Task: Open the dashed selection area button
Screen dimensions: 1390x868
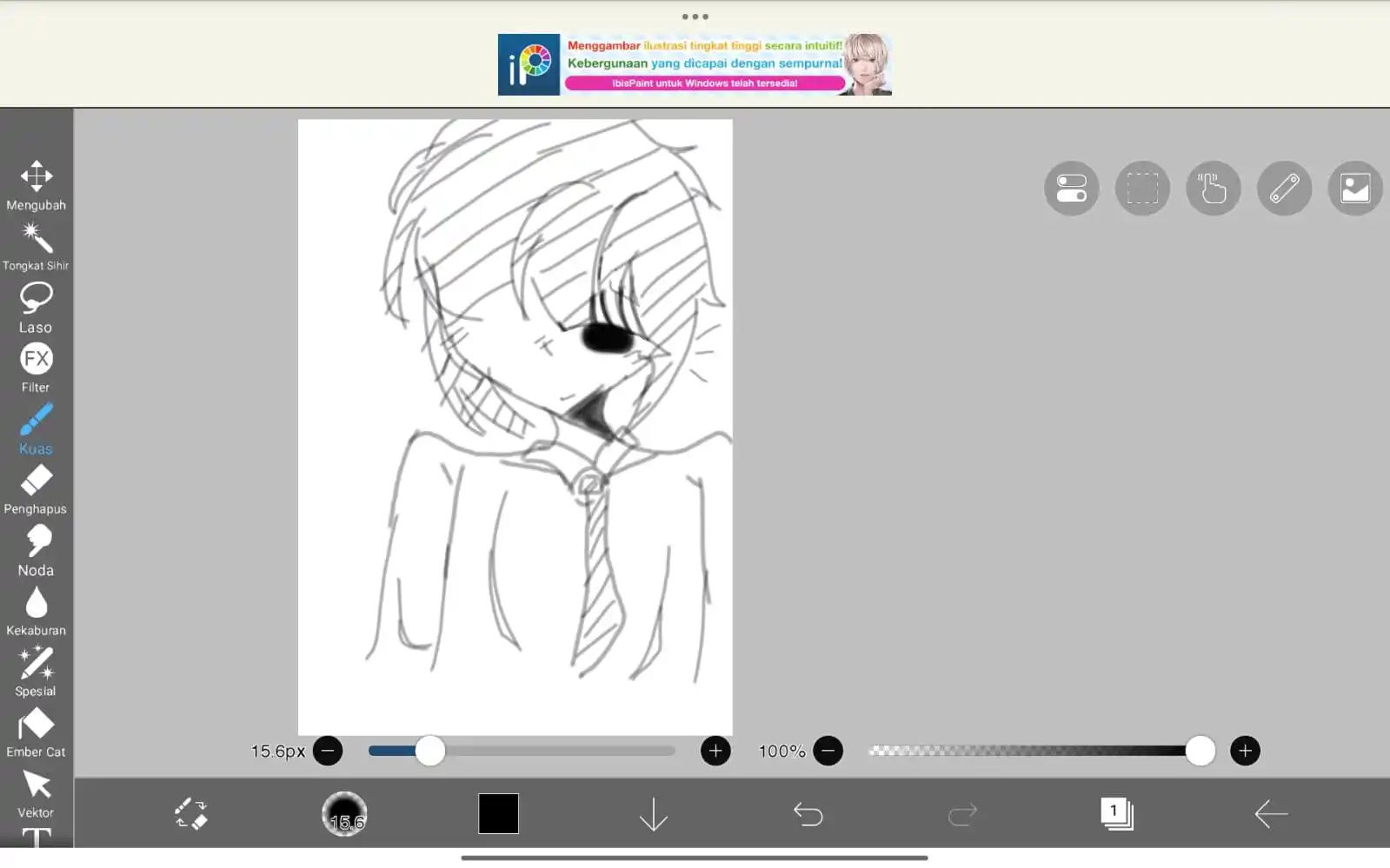Action: point(1142,189)
